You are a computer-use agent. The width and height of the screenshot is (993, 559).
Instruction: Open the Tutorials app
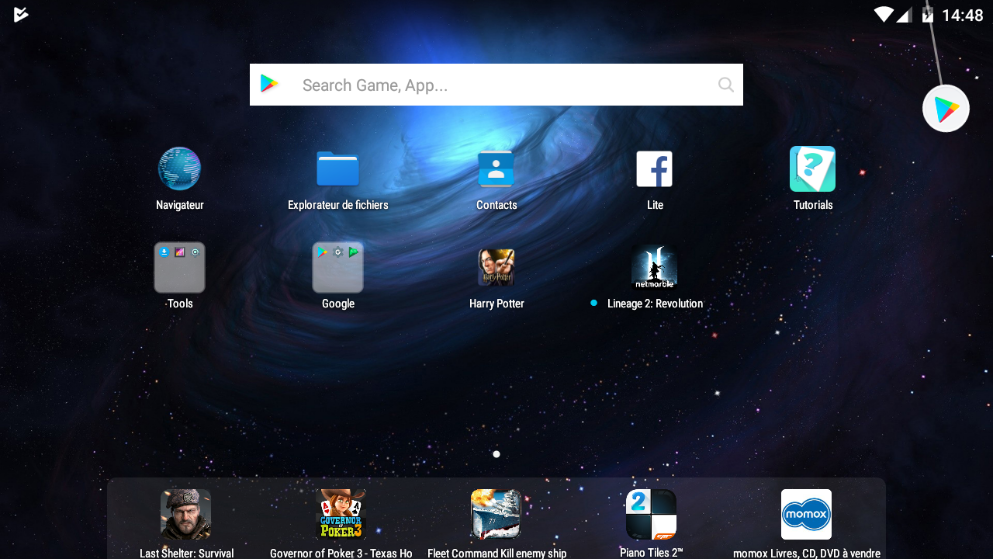(812, 169)
